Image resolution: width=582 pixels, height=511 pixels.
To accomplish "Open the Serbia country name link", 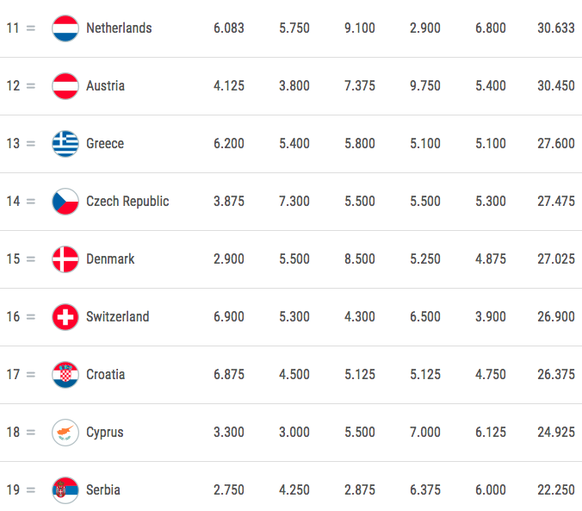I will pos(103,490).
